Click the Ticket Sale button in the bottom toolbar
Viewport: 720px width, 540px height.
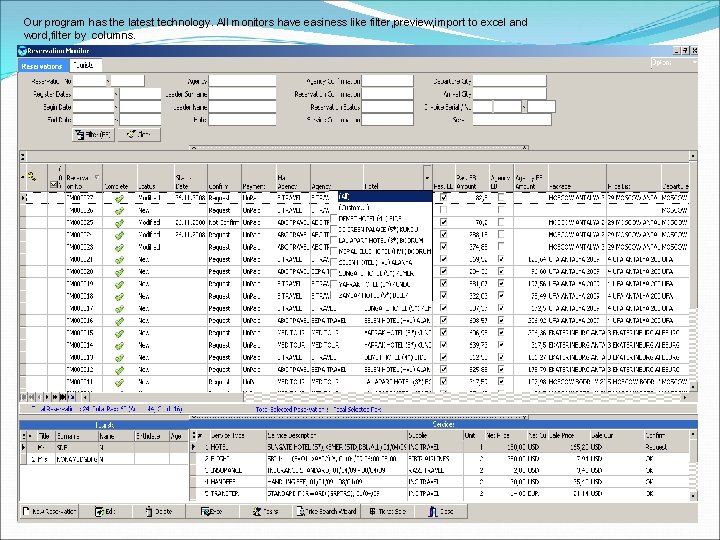(x=388, y=511)
